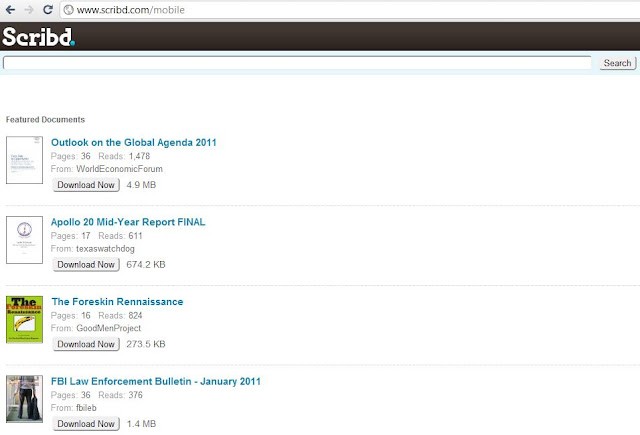Open Apollo 20 Mid-Year Report FINAL
Image resolution: width=640 pixels, height=435 pixels.
[x=128, y=222]
